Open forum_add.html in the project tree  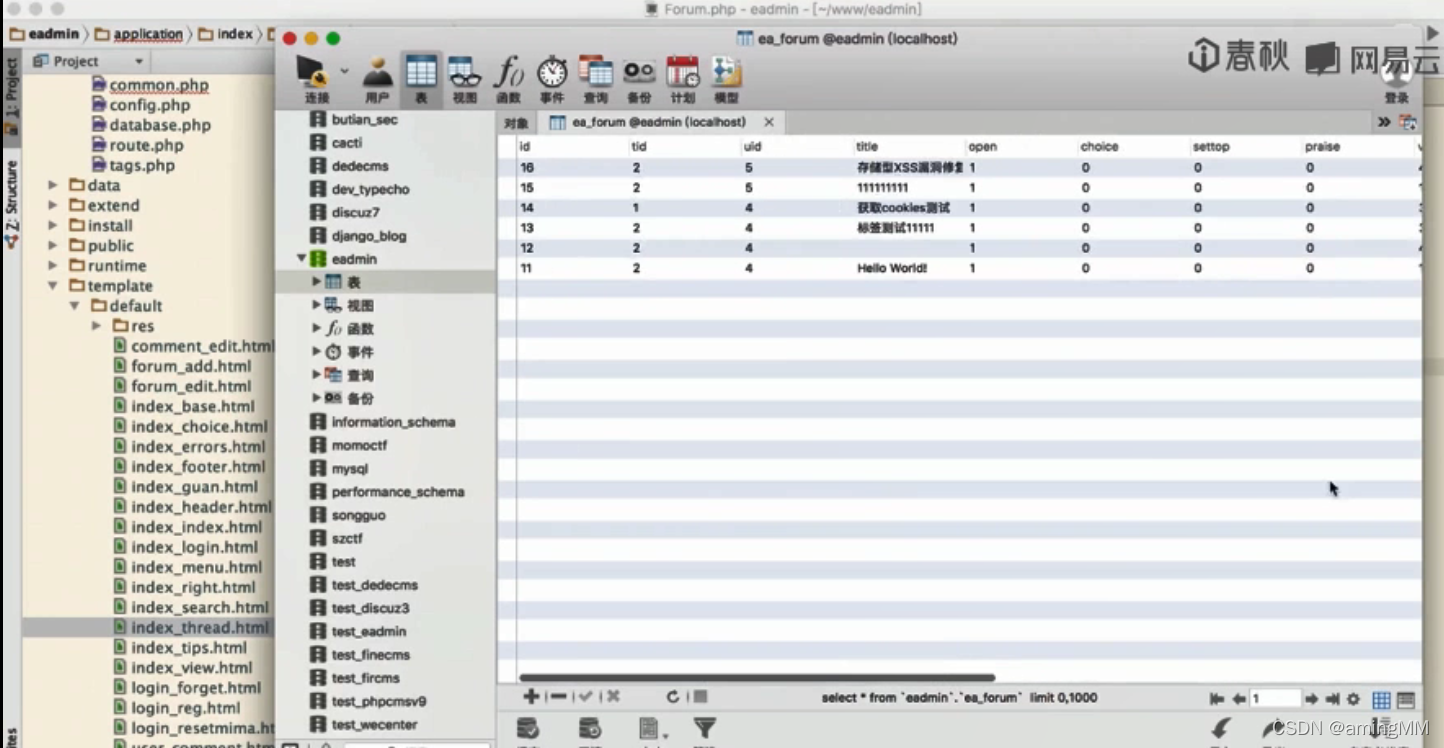191,366
